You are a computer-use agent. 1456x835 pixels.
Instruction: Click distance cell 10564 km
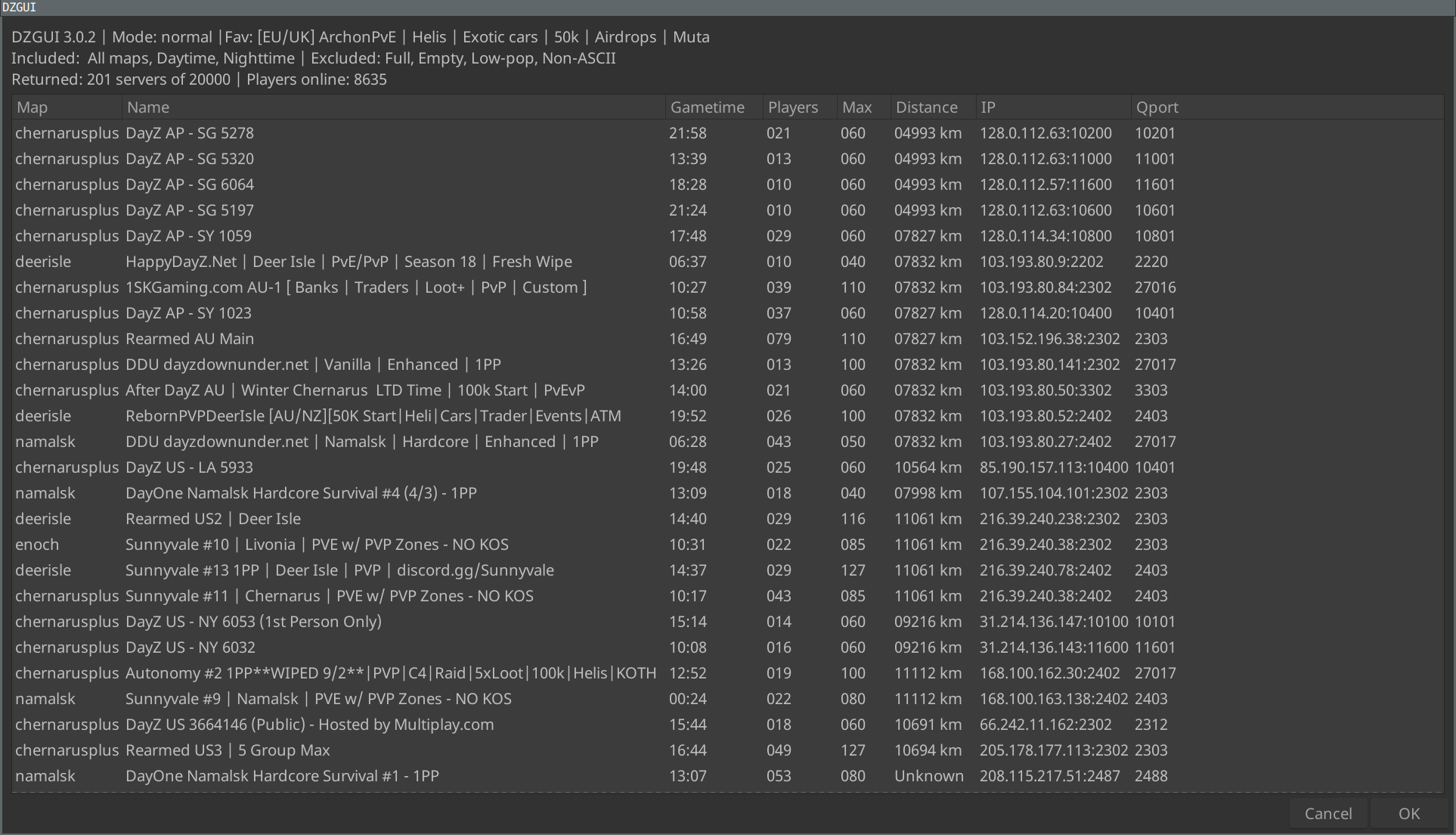928,467
